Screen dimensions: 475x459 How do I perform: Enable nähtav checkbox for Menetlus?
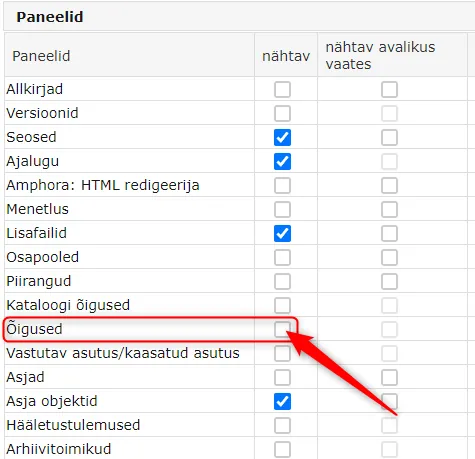pos(282,209)
